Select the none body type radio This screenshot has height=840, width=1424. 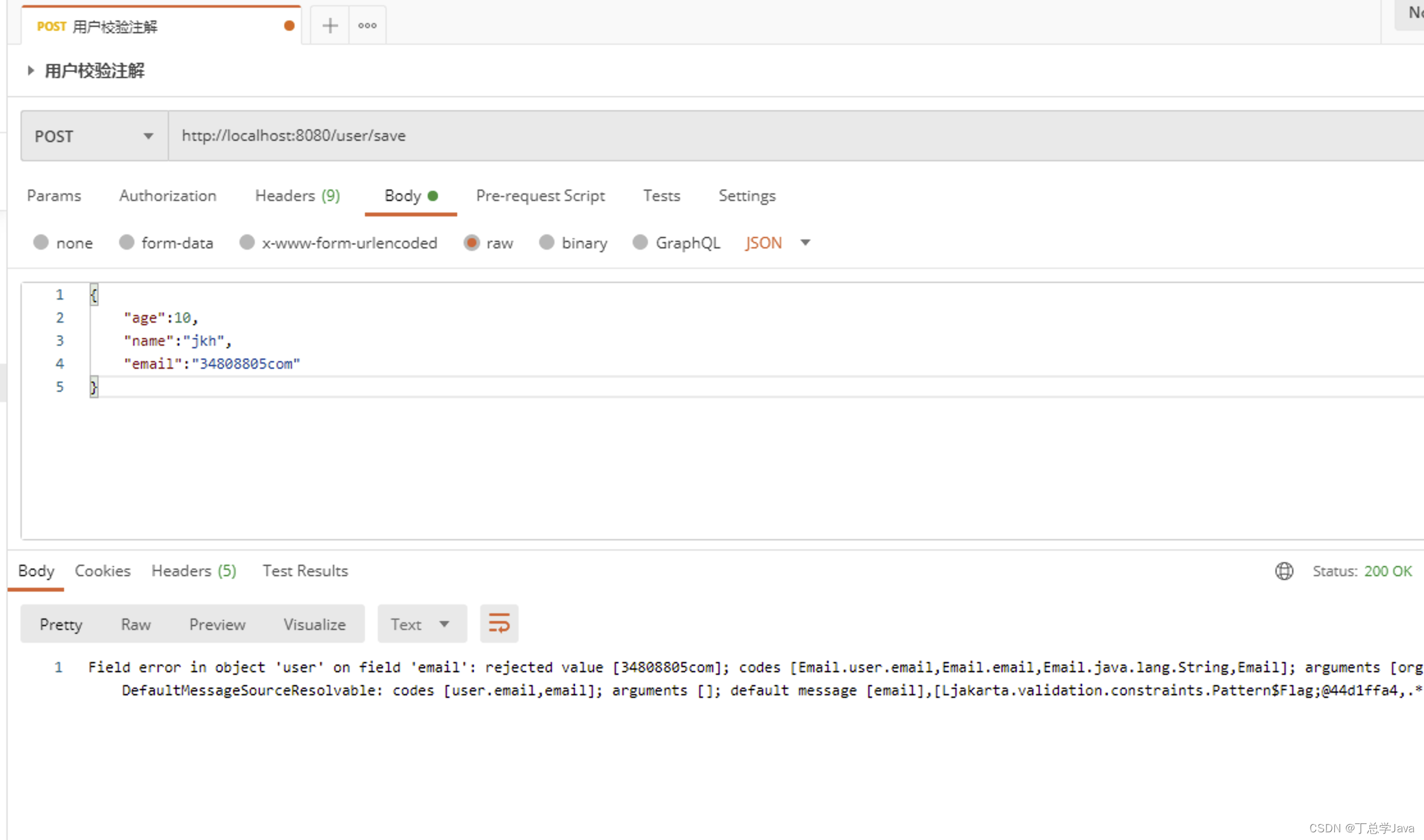41,243
